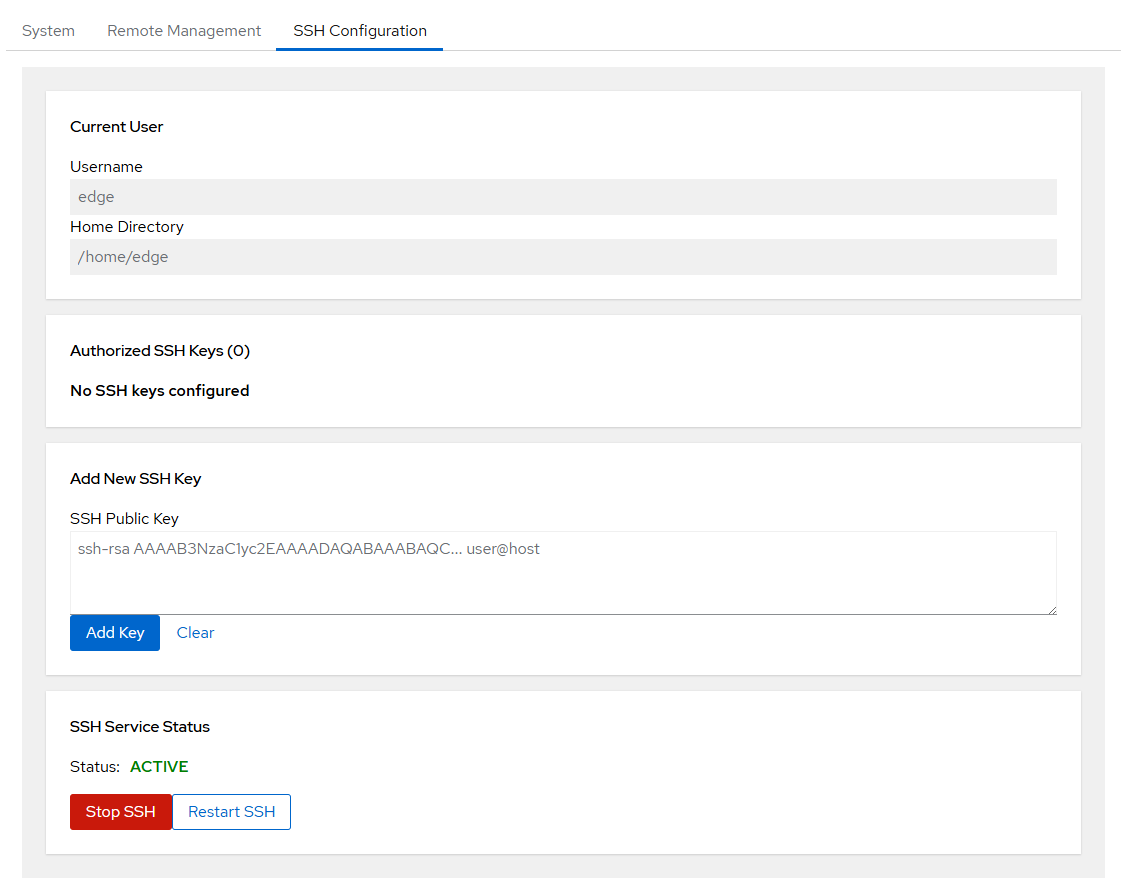Viewport: 1129px width, 887px height.
Task: Restart the SSH service
Action: pos(231,812)
